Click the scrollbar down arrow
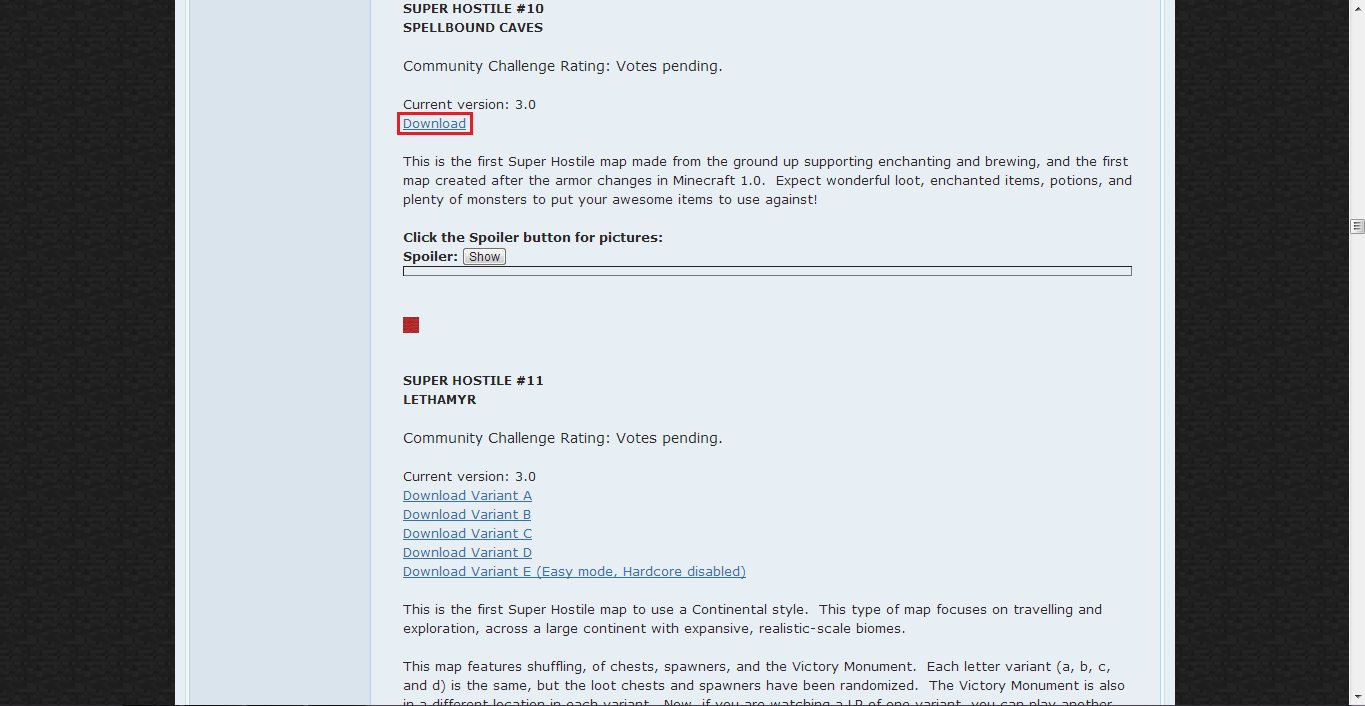The width and height of the screenshot is (1365, 706). 1357,697
